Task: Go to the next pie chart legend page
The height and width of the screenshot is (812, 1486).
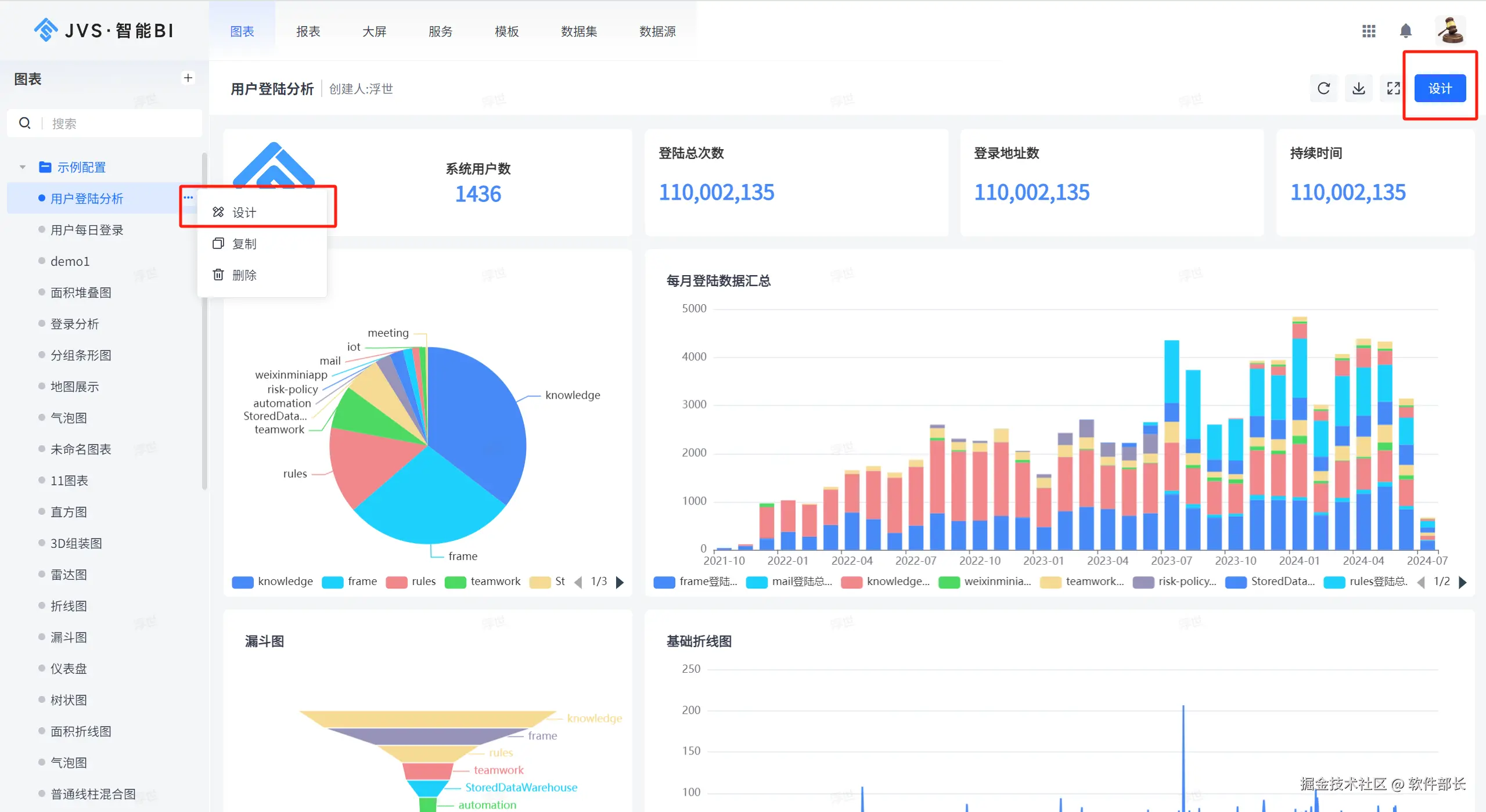Action: click(x=620, y=582)
